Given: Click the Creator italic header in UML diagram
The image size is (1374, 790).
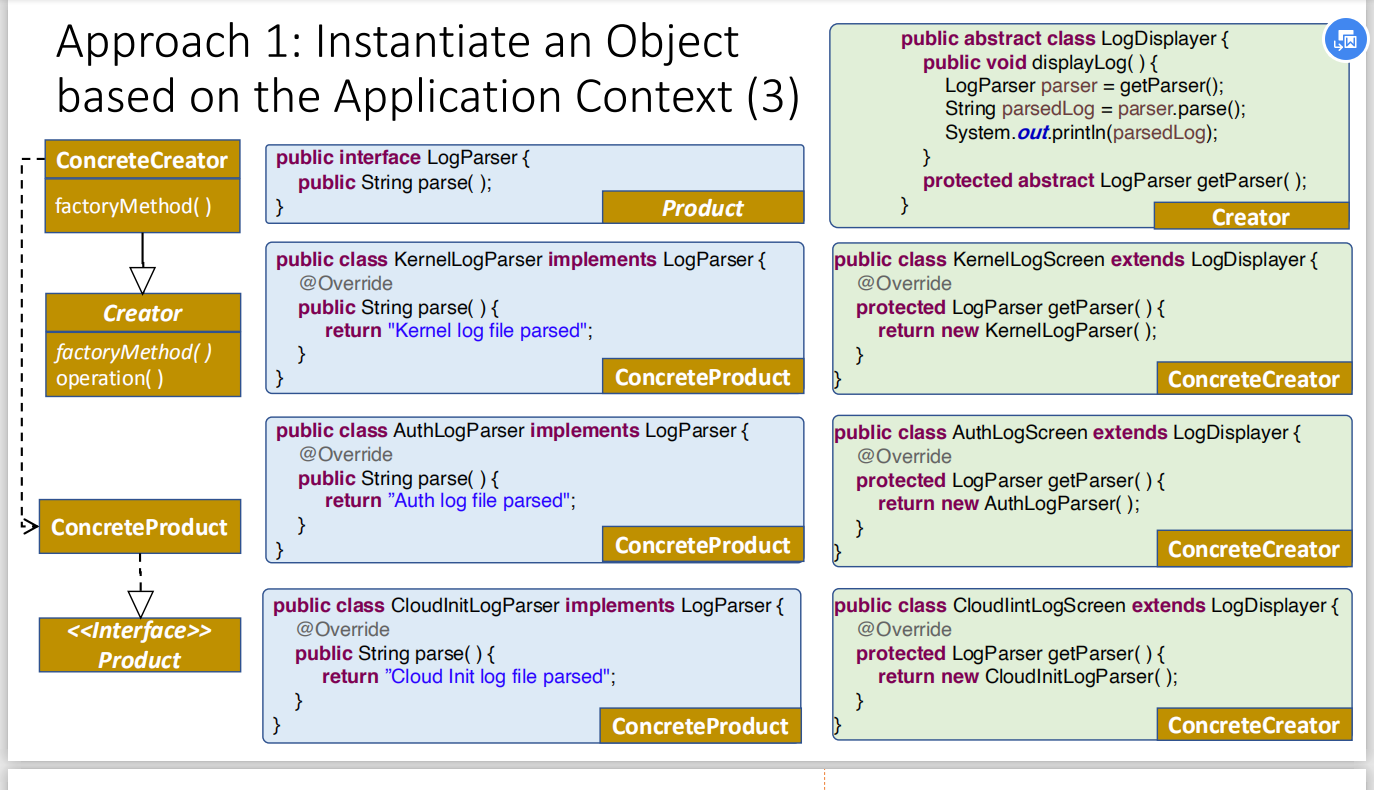Looking at the screenshot, I should click(143, 313).
